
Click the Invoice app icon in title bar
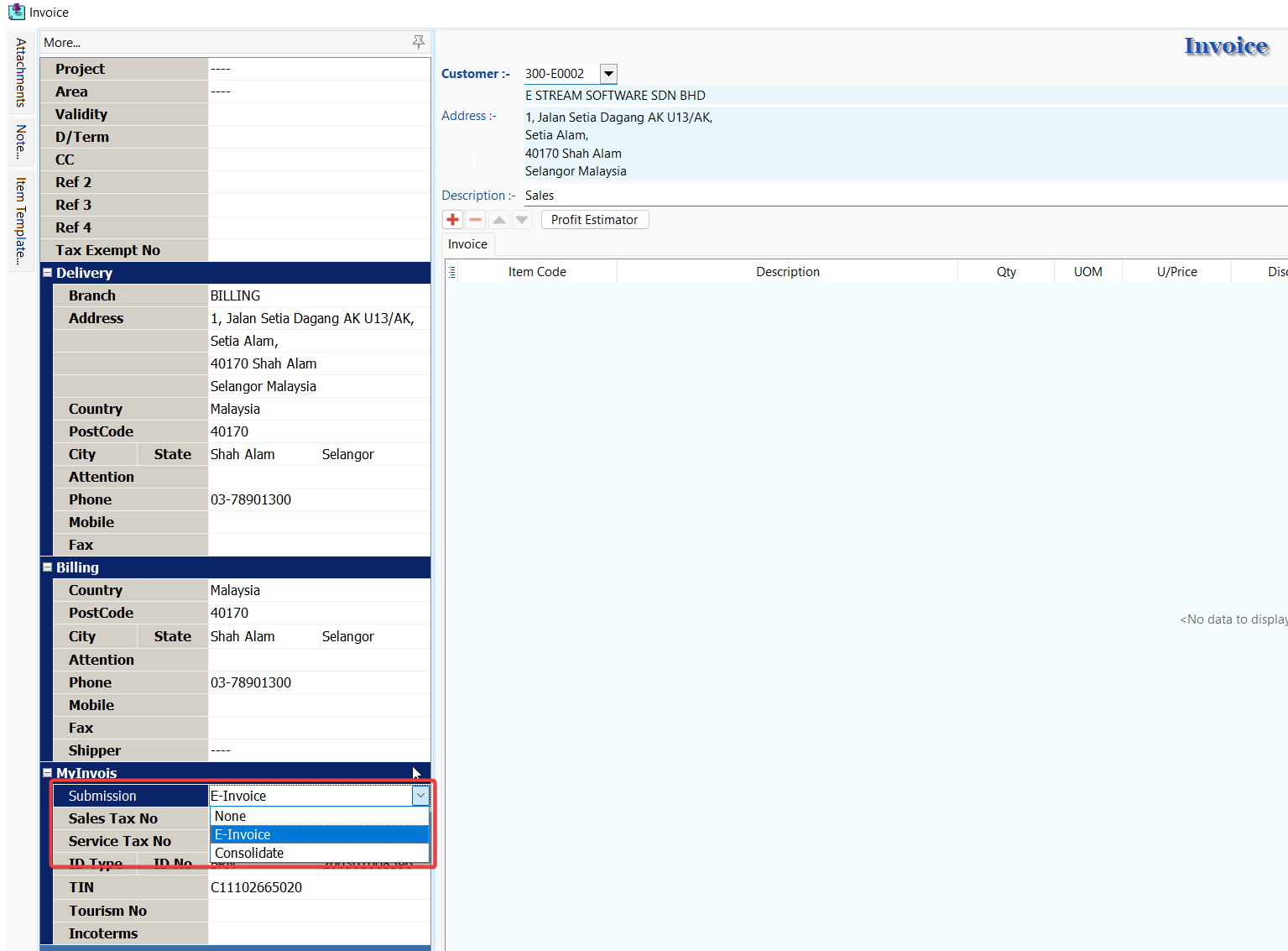16,12
